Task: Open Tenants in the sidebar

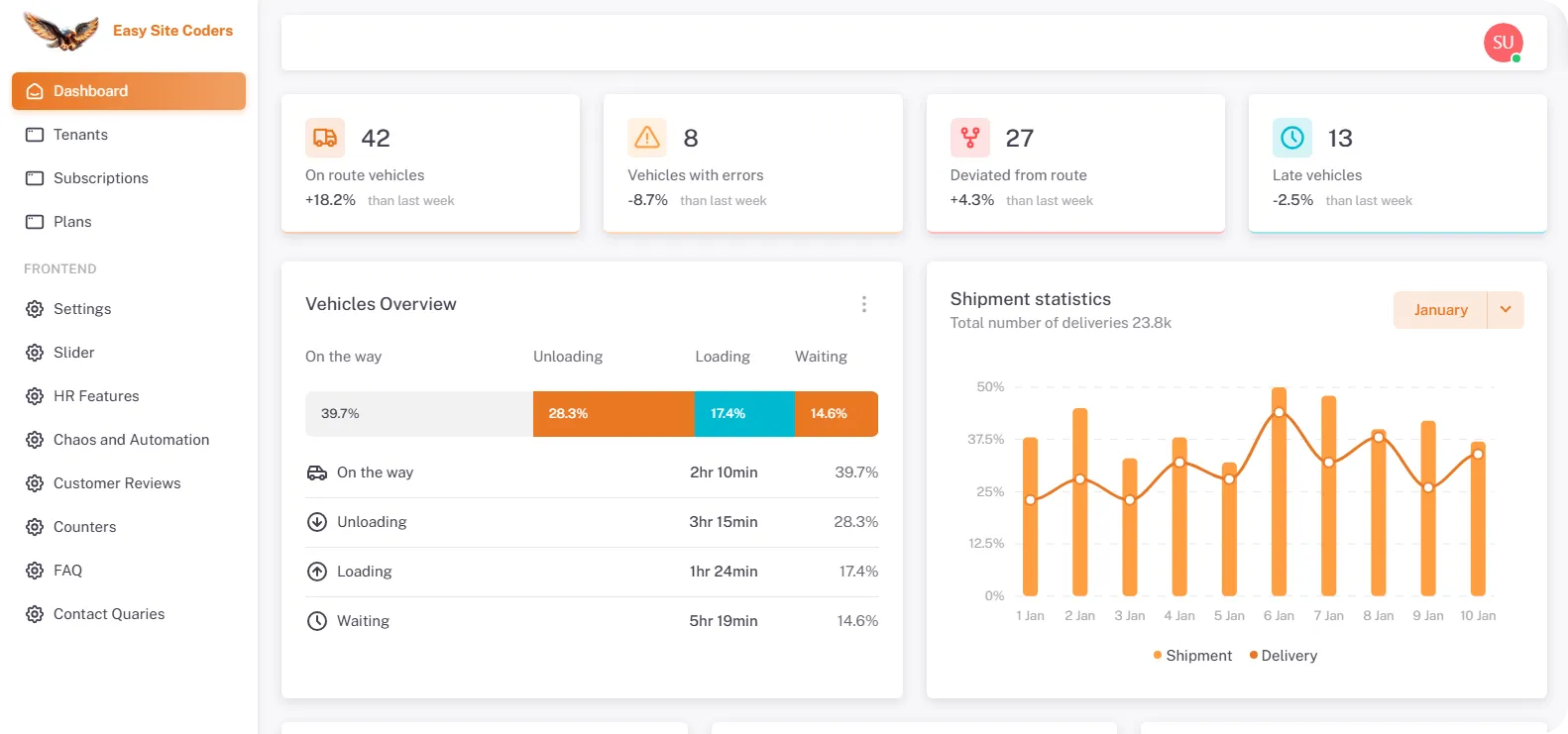Action: (x=80, y=135)
